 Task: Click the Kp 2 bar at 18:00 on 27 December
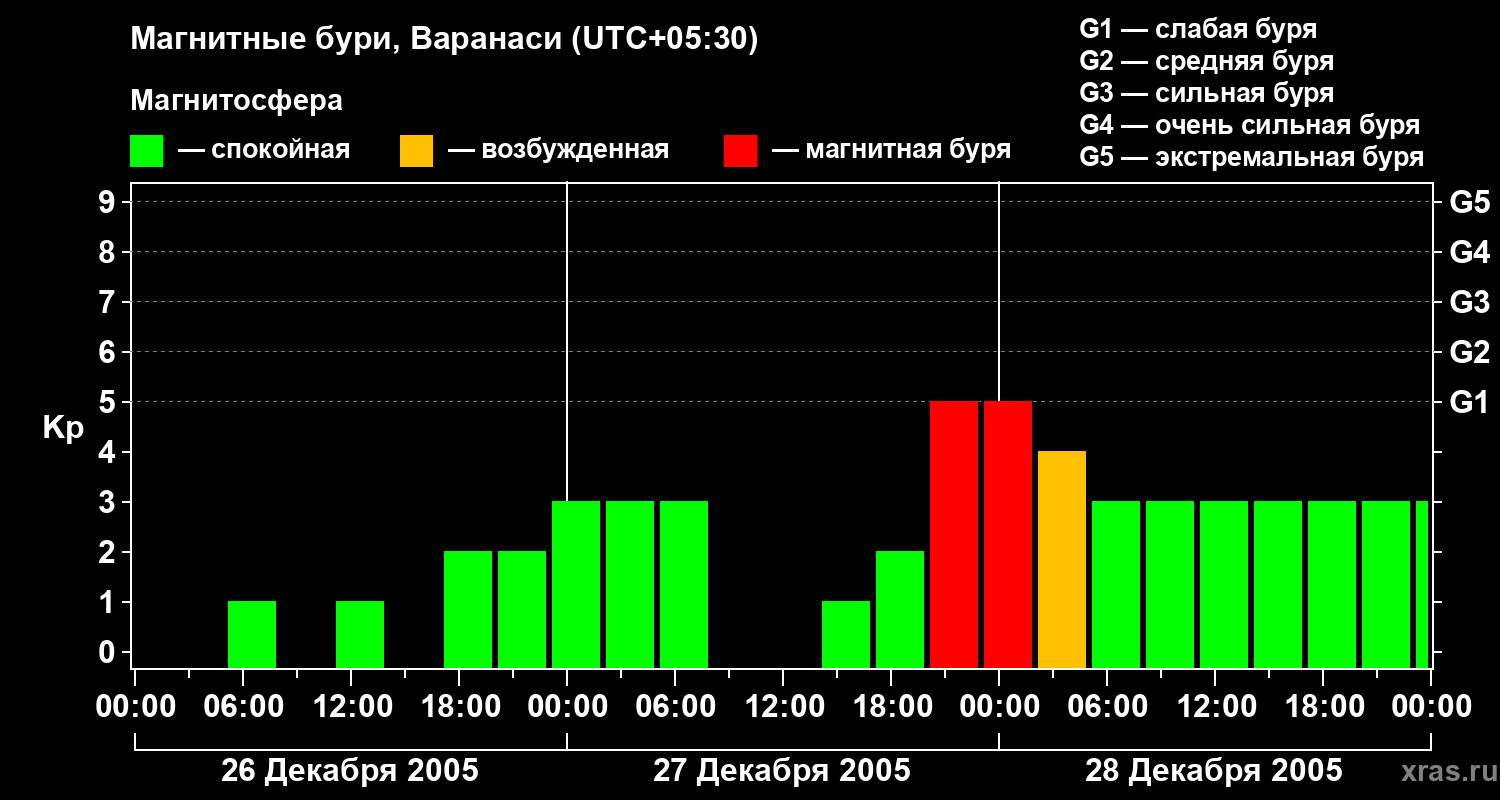click(900, 609)
